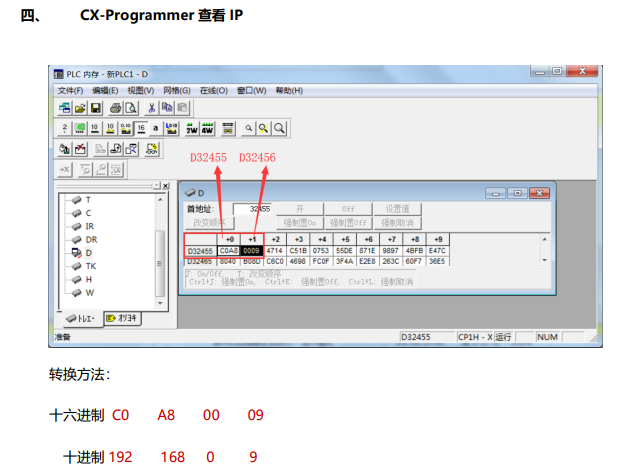Click the long floating point format icon
Viewport: 634px width, 471px height.
(171, 129)
